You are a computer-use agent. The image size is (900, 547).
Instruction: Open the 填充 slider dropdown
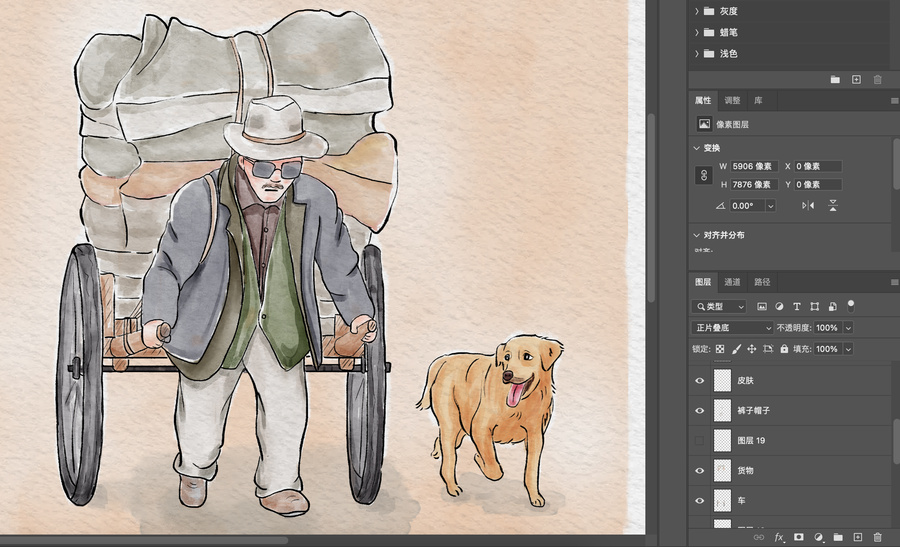(848, 349)
